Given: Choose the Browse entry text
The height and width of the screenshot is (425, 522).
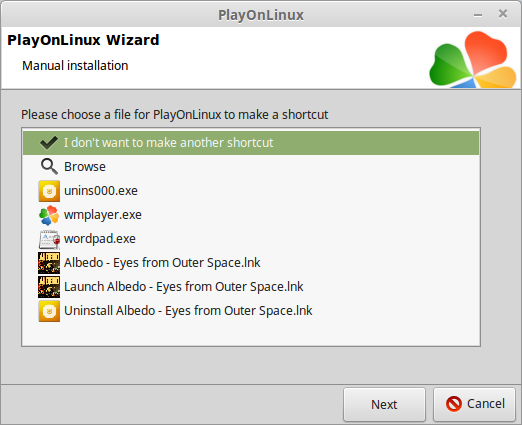Looking at the screenshot, I should pyautogui.click(x=85, y=167).
